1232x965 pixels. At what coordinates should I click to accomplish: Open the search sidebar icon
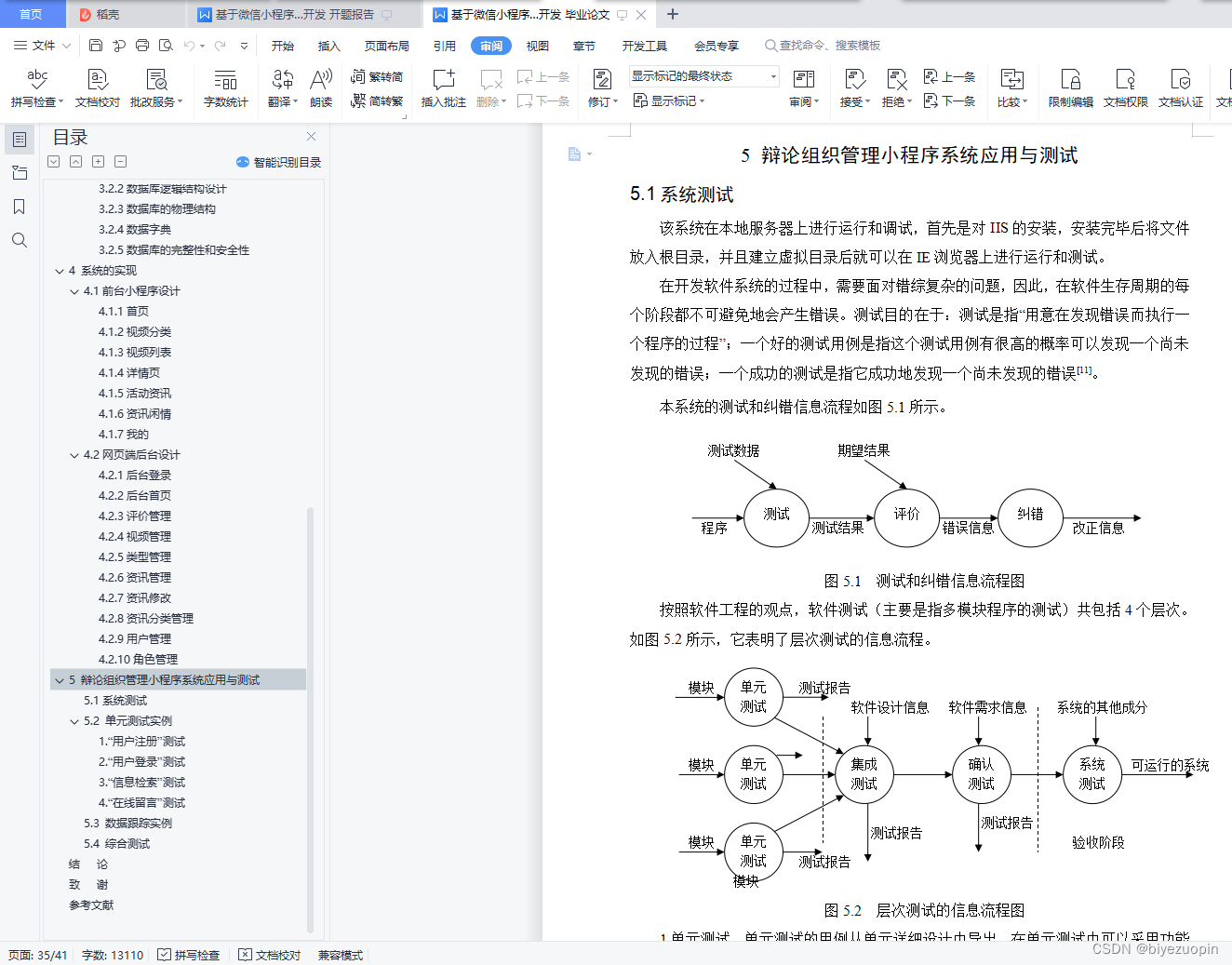(x=19, y=240)
